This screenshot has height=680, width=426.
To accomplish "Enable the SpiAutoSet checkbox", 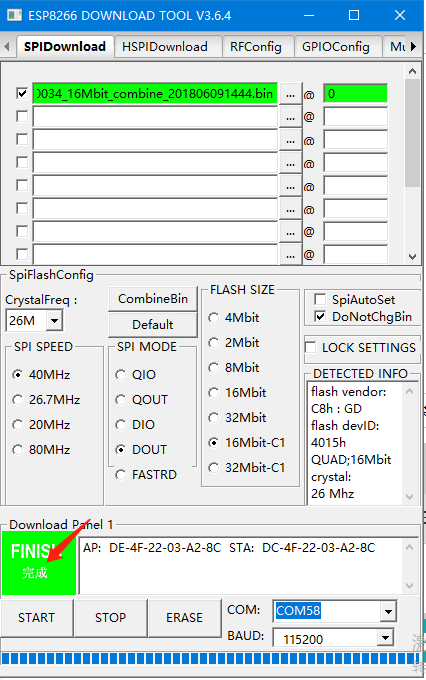I will (320, 300).
